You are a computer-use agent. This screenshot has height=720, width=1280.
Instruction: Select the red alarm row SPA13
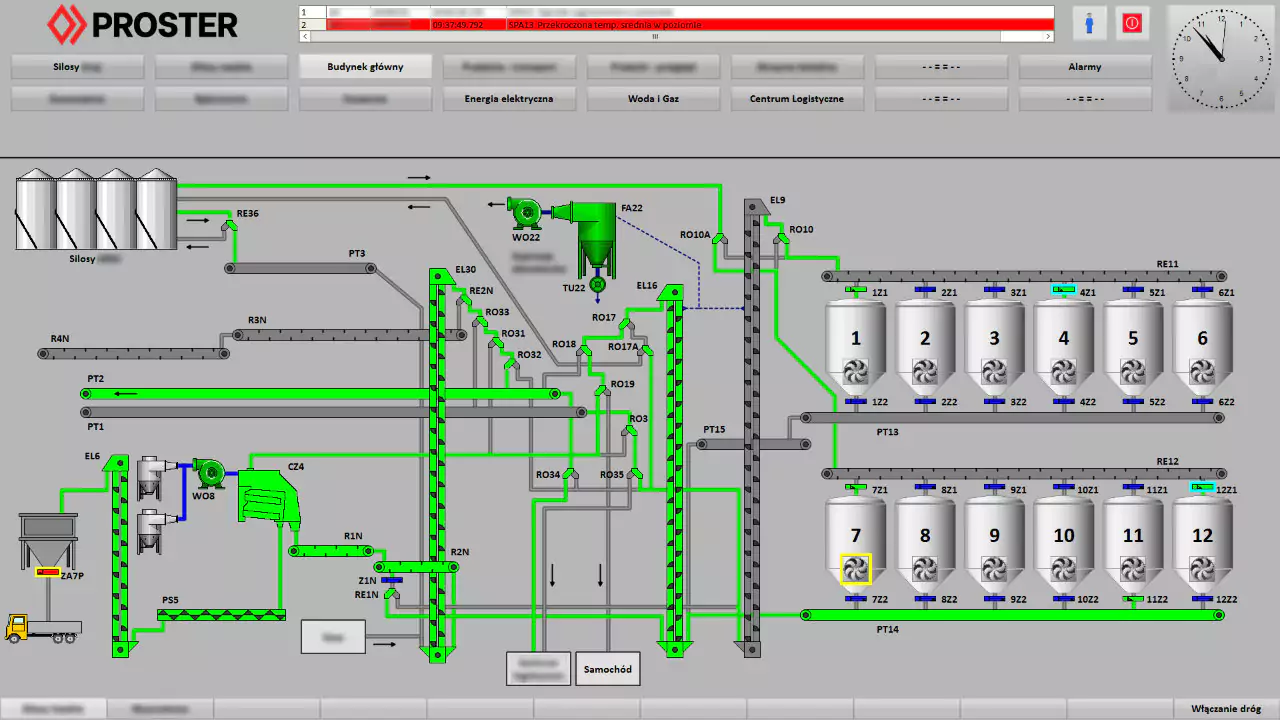click(x=676, y=24)
